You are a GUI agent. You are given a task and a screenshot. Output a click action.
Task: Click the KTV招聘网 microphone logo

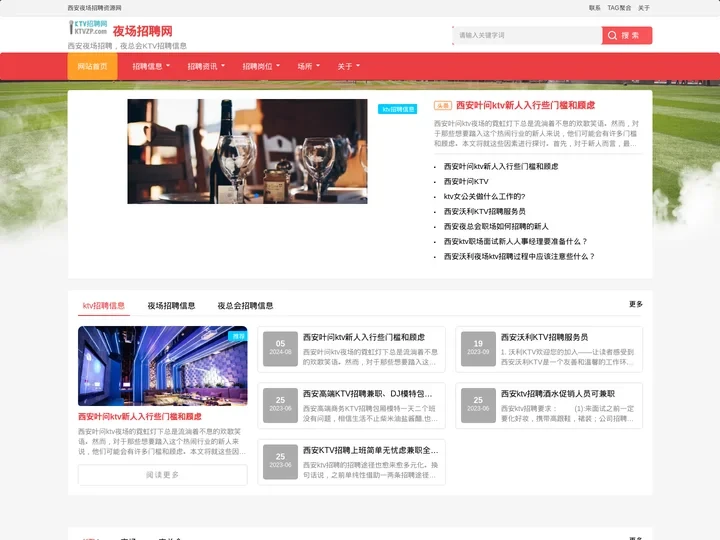point(88,28)
